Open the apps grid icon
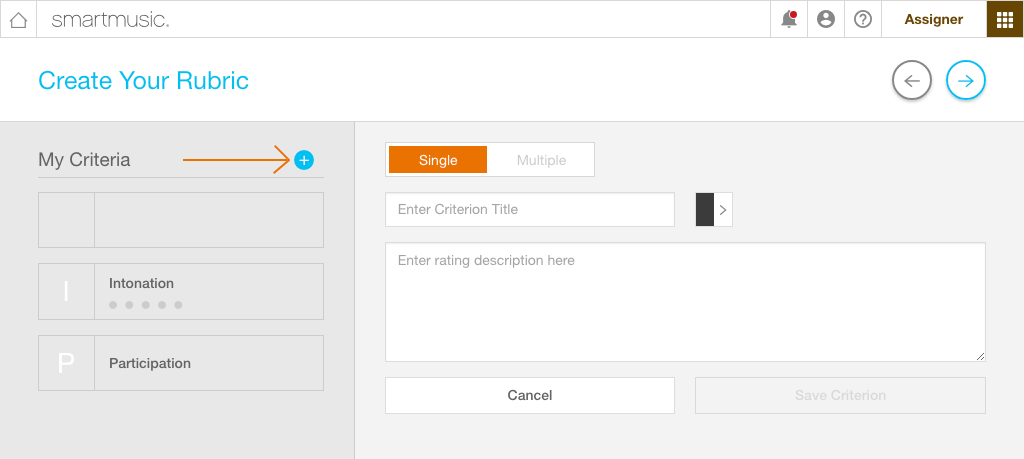Screen dimensions: 1024x459 coord(1005,20)
